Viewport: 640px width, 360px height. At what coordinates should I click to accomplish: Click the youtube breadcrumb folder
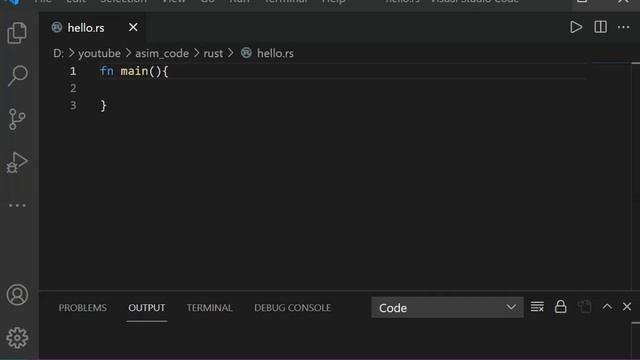point(99,53)
